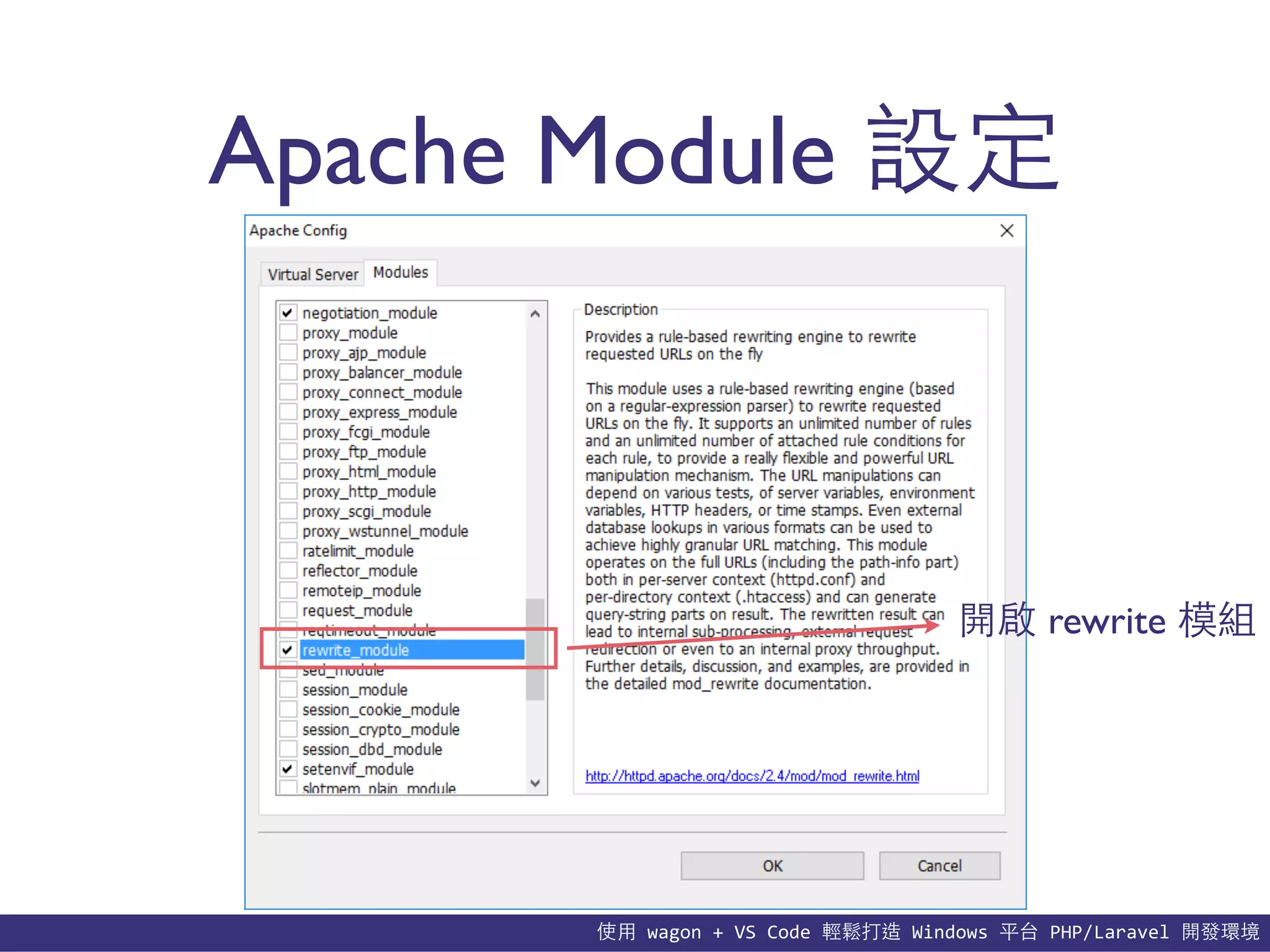Tick the proxy_html_module checkbox
1270x952 pixels.
287,472
